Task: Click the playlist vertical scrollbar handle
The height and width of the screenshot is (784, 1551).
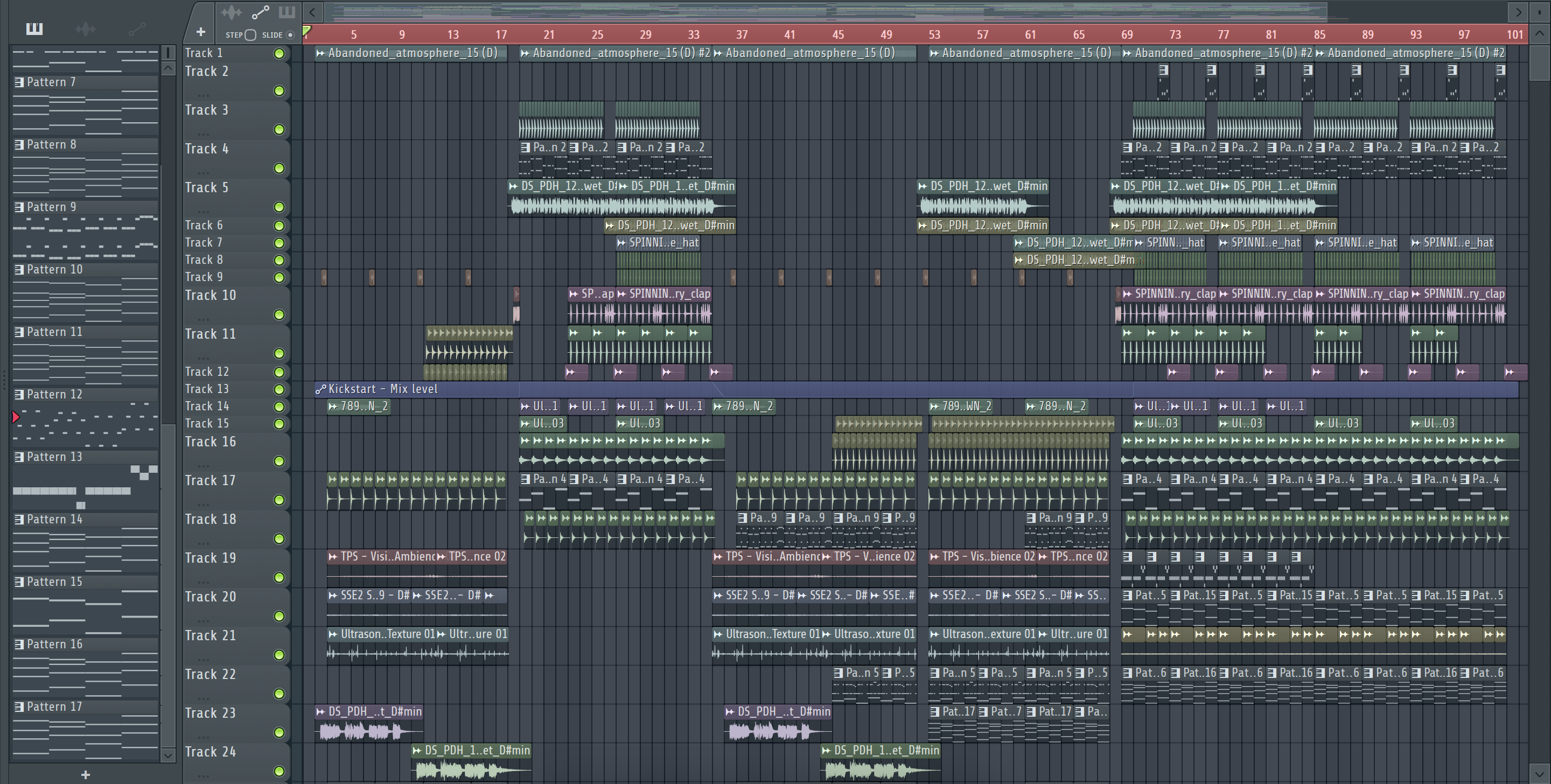Action: coord(1540,62)
